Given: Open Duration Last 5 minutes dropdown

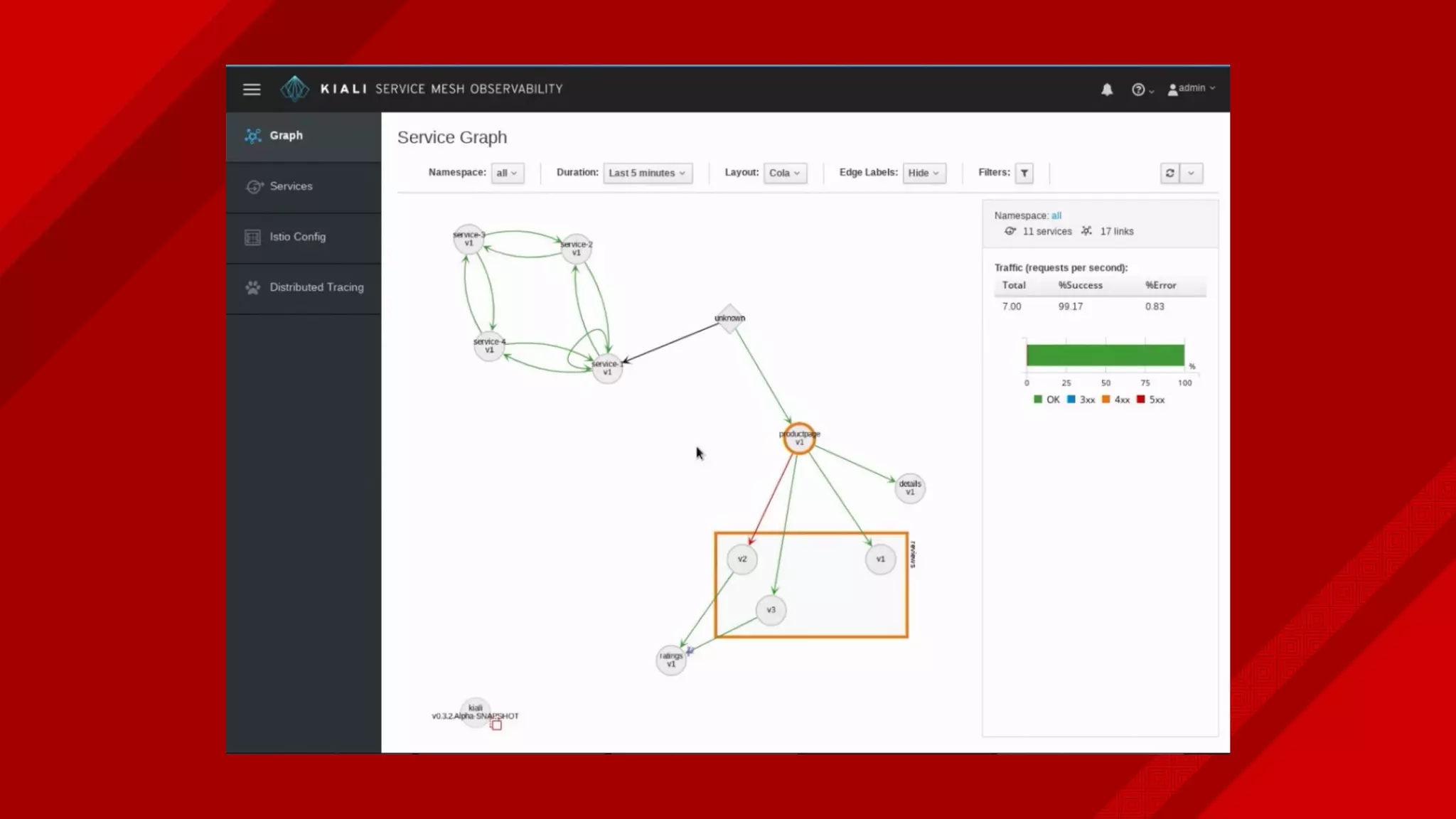Looking at the screenshot, I should 647,173.
